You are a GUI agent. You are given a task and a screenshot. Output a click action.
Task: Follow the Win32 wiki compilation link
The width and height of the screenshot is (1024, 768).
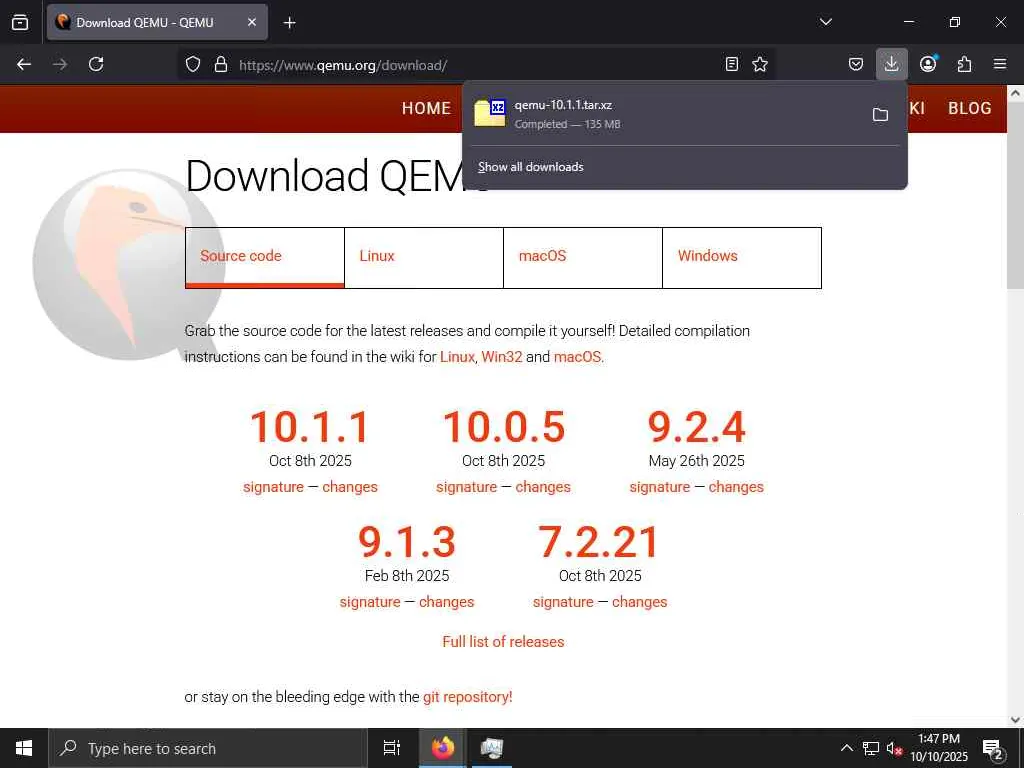click(x=502, y=357)
